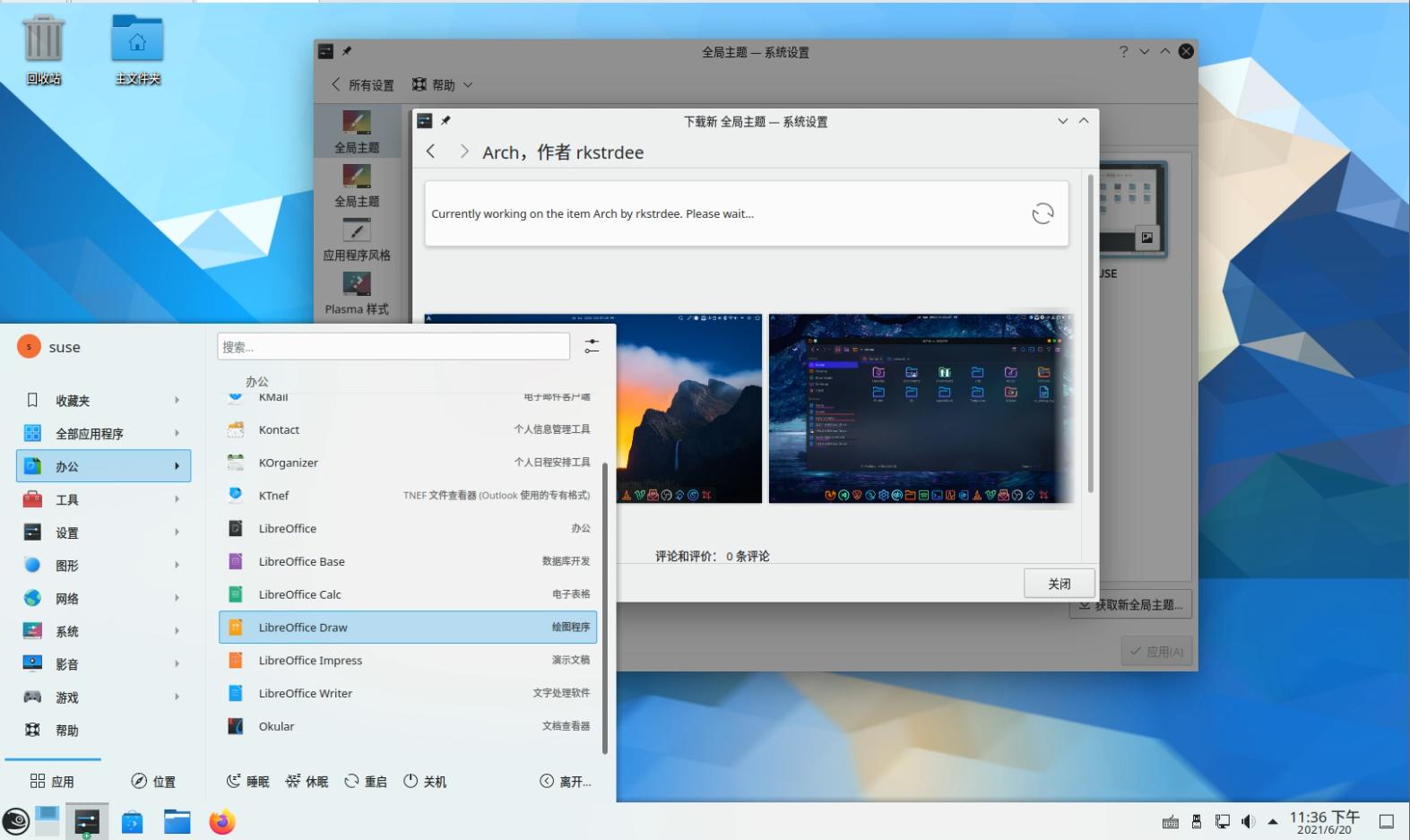Open Dolphin file manager from taskbar
Screen dimensions: 1410x840
coord(177,821)
